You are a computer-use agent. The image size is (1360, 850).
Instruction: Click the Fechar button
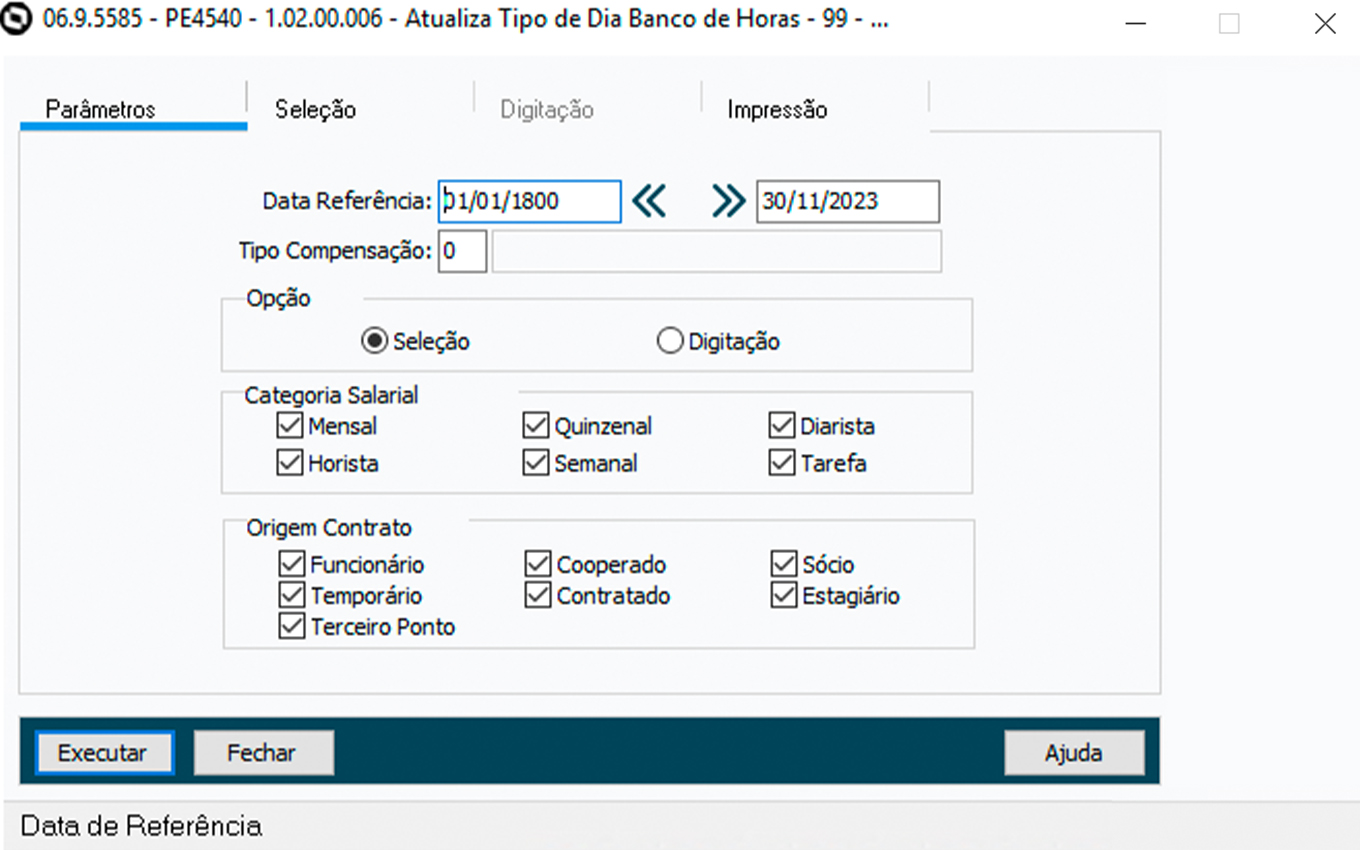tap(262, 753)
